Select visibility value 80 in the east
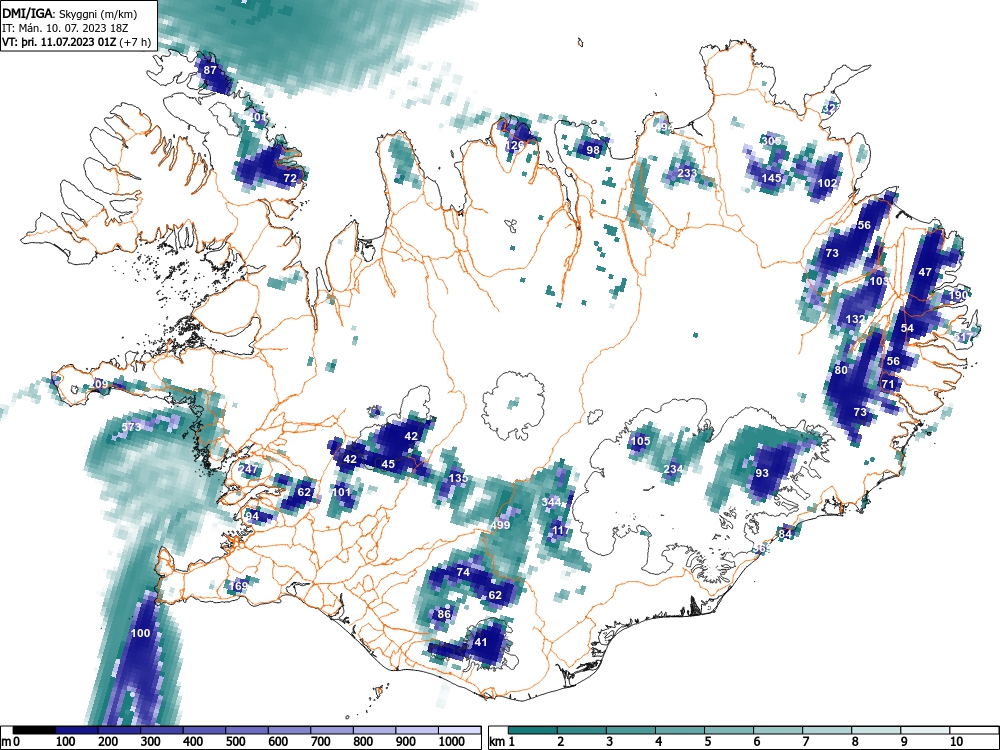This screenshot has height=750, width=1000. coord(841,370)
